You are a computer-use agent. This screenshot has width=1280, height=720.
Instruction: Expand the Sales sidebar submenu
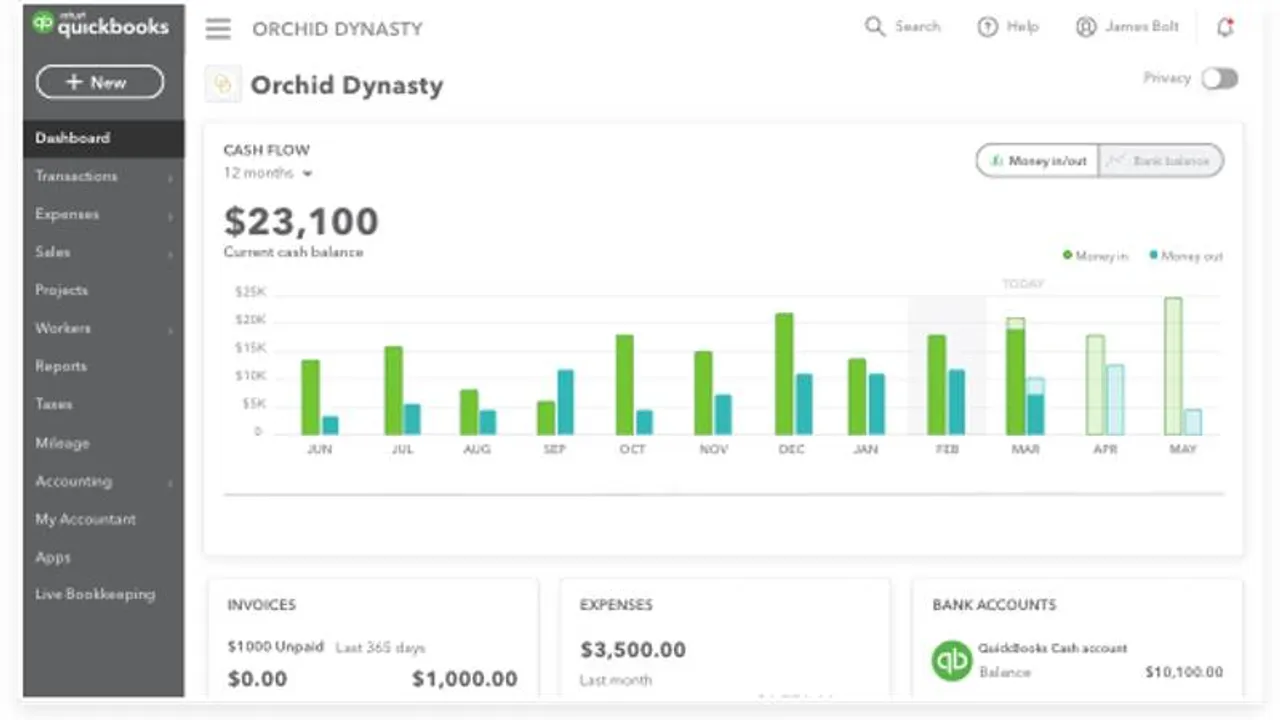170,254
